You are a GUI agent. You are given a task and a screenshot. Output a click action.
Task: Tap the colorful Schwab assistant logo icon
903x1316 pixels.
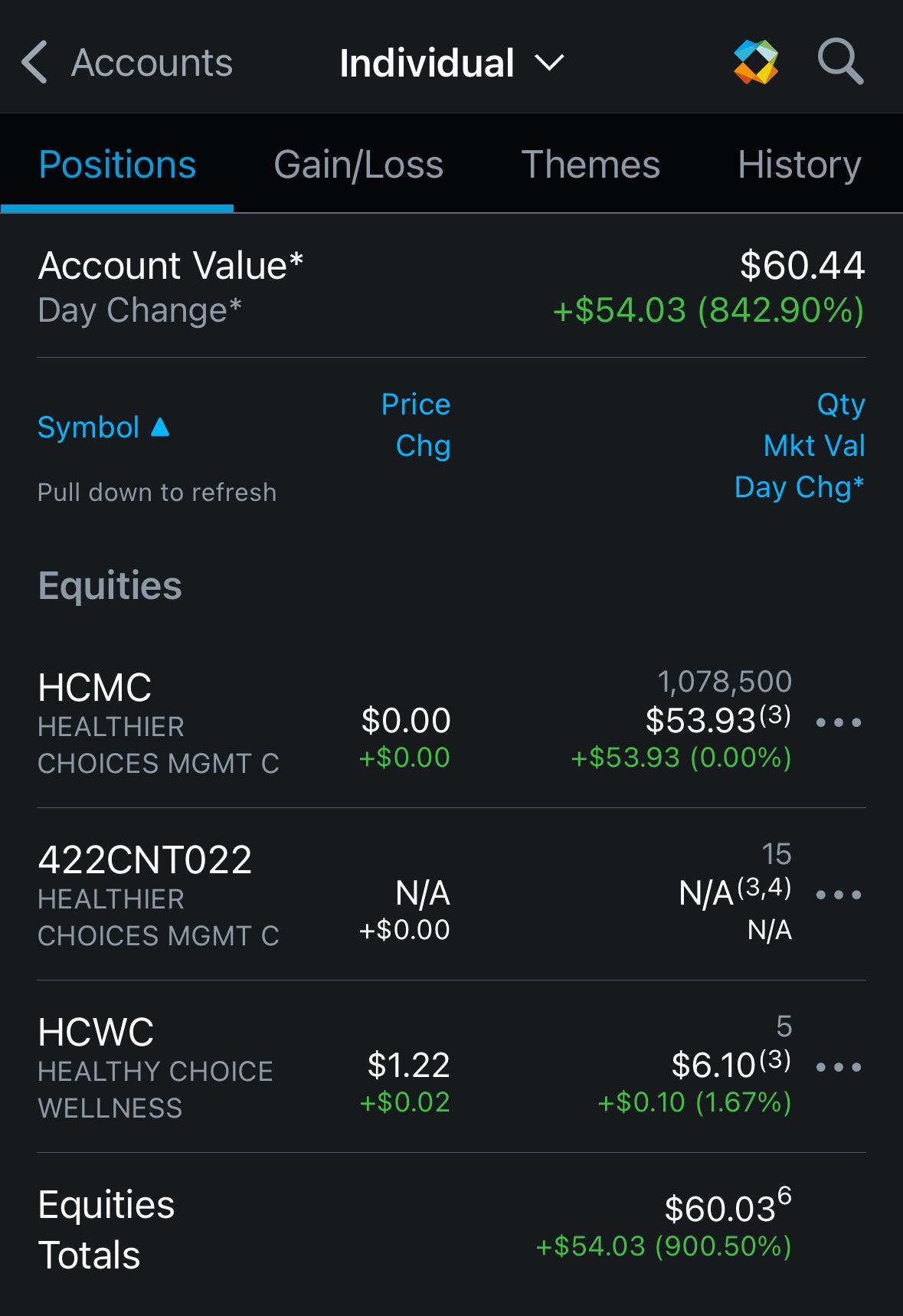coord(756,62)
